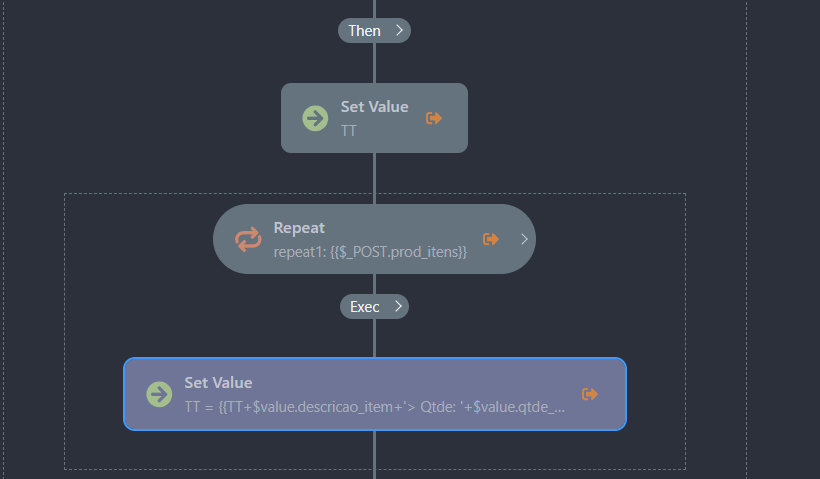Expand the chevron next to Then
Image resolution: width=820 pixels, height=479 pixels.
[399, 31]
